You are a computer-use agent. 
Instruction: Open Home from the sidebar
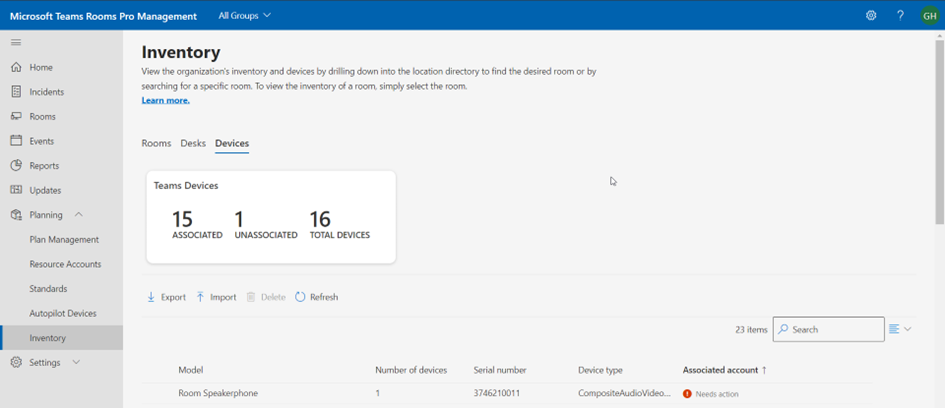point(41,67)
